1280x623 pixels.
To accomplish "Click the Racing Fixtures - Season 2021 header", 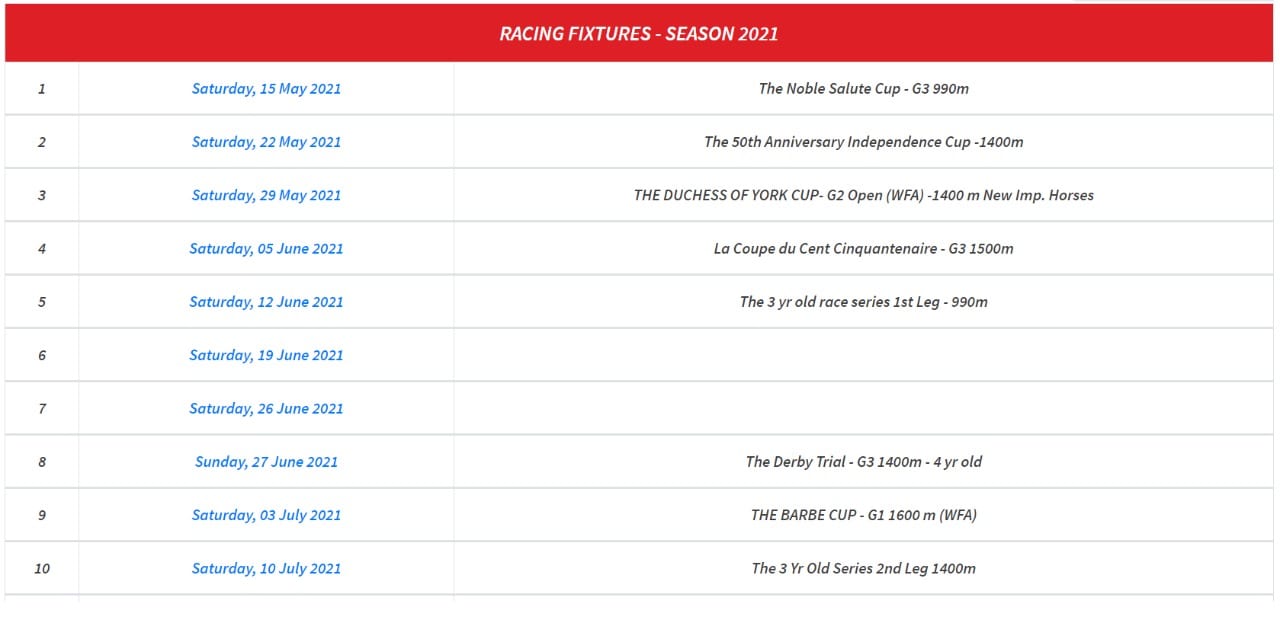I will point(639,33).
